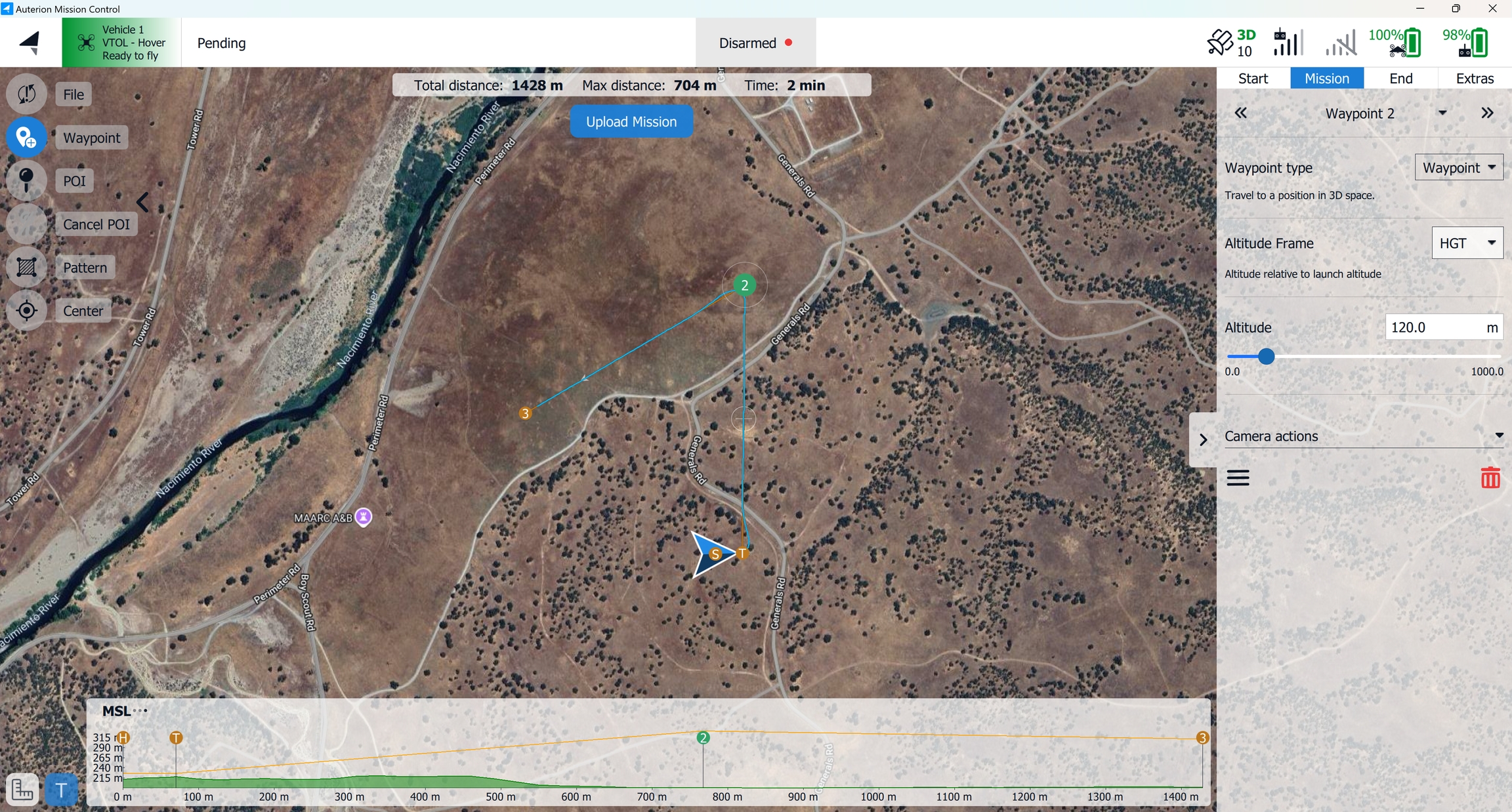This screenshot has height=812, width=1512.
Task: Click the Upload Mission button
Action: coord(631,121)
